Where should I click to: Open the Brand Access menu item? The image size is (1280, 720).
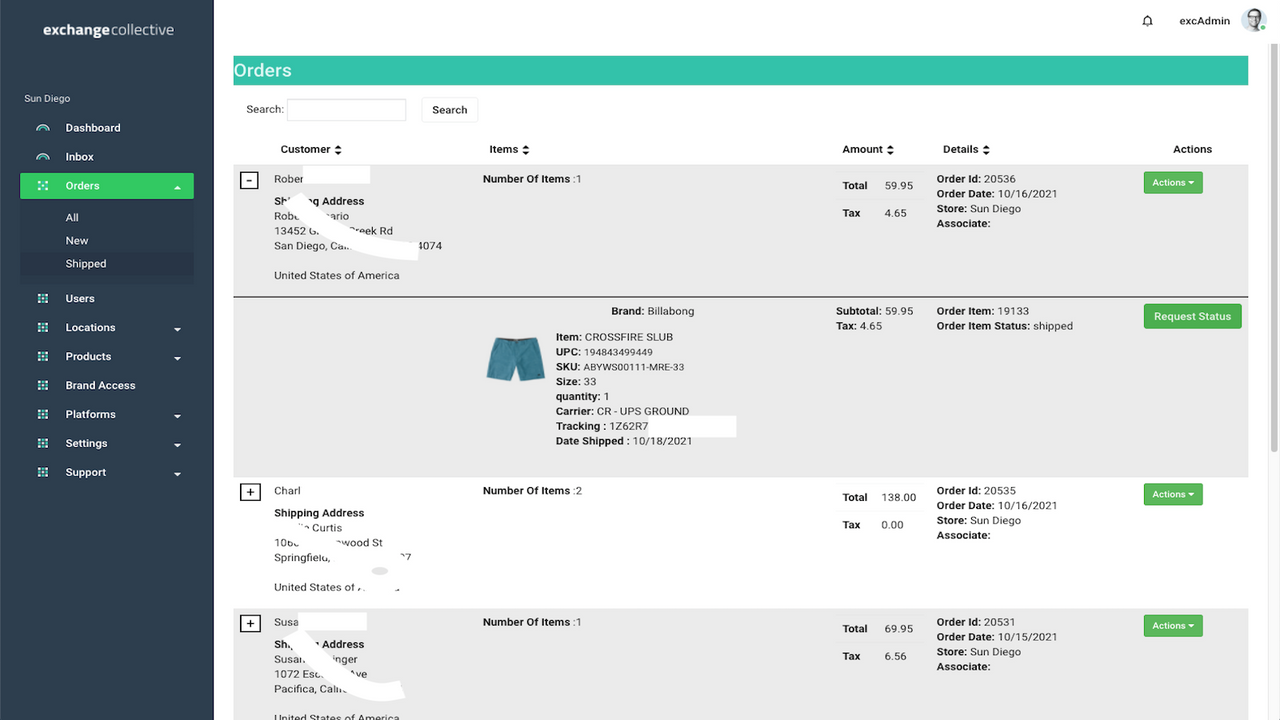(100, 386)
